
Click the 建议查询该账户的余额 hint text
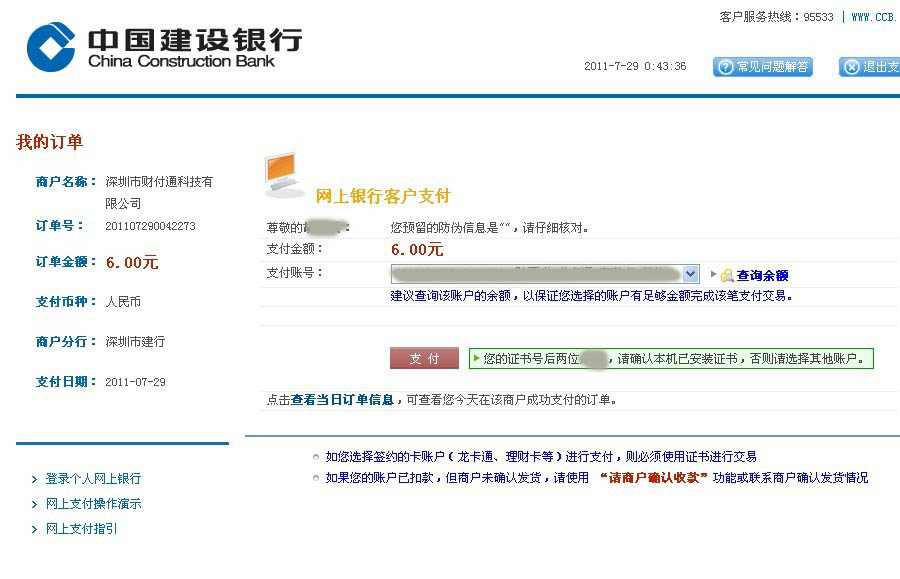591,296
